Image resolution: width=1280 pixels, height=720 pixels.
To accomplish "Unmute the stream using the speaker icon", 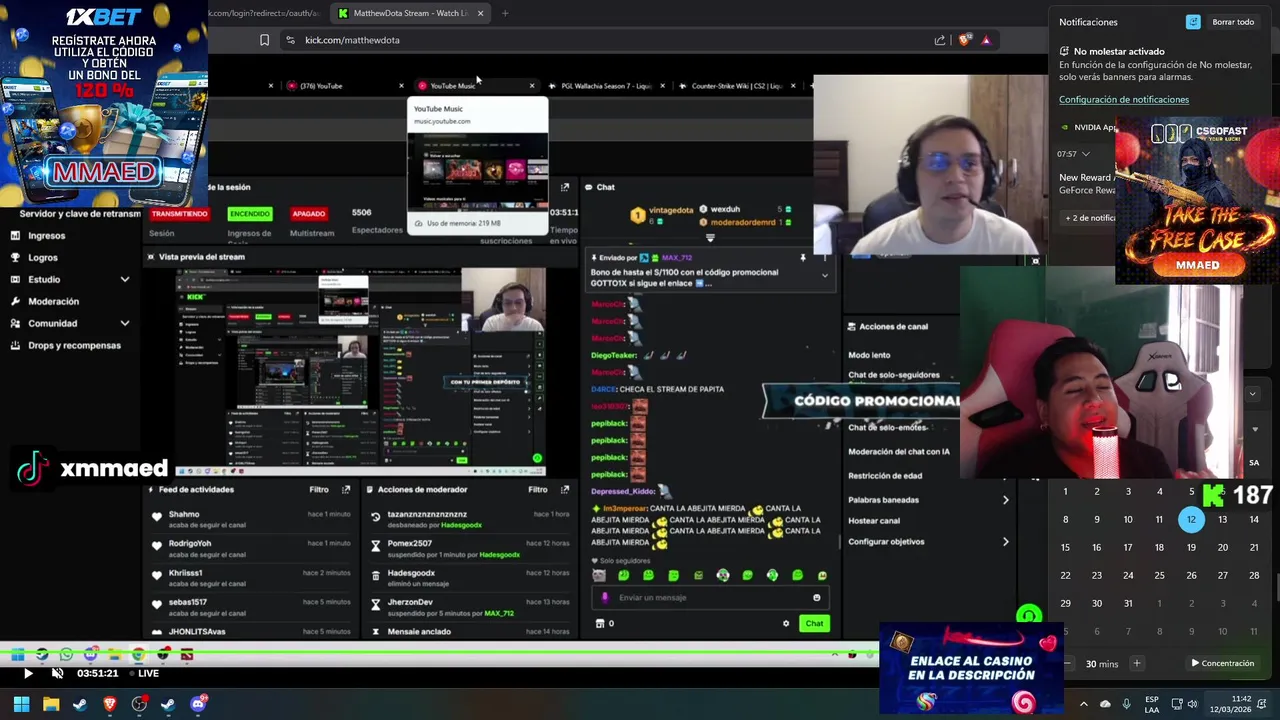I will [57, 673].
